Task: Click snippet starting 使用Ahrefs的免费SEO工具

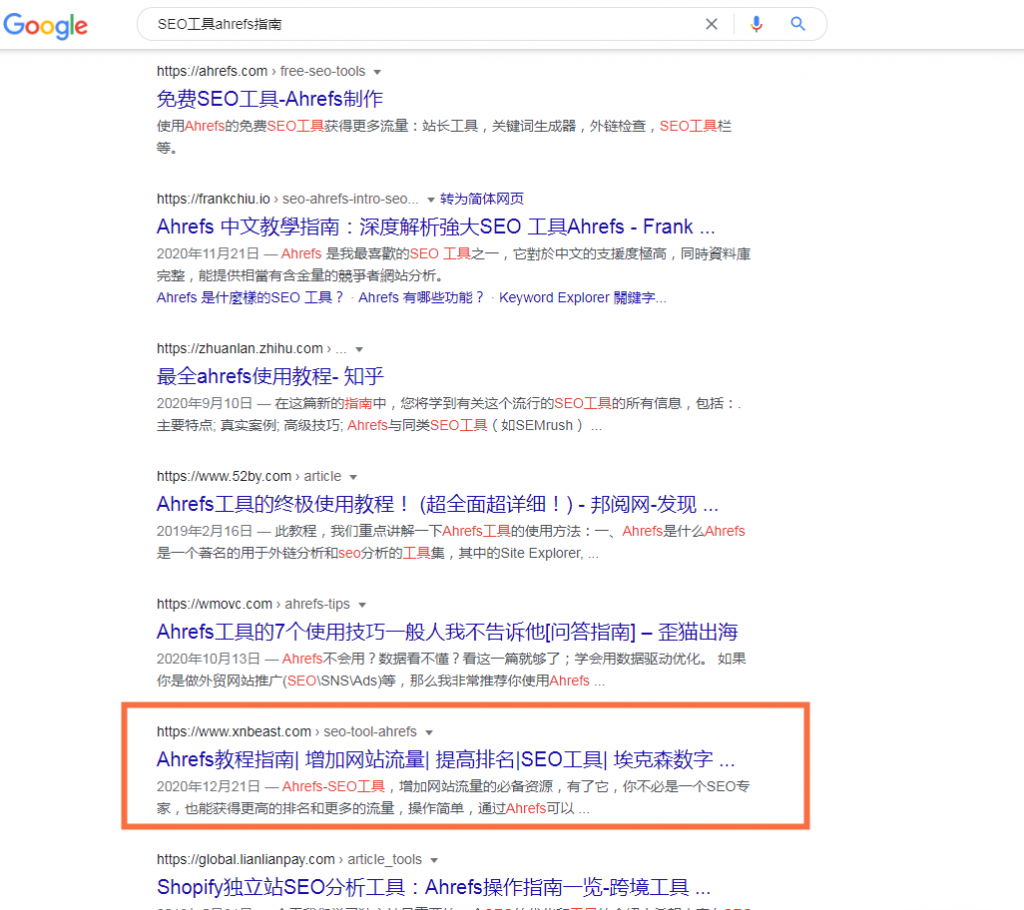Action: pyautogui.click(x=444, y=137)
